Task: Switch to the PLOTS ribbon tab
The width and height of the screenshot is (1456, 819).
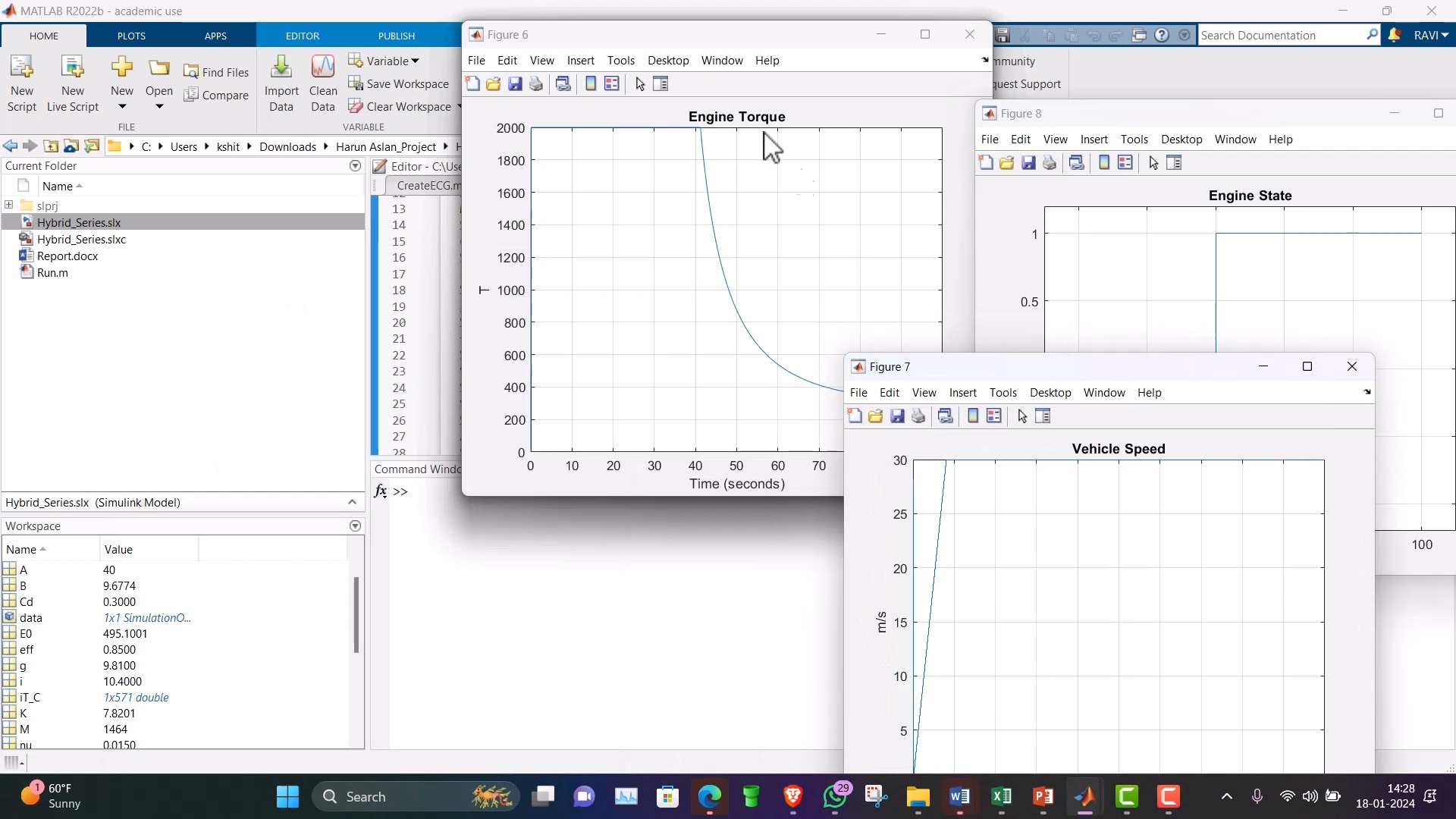Action: tap(131, 36)
